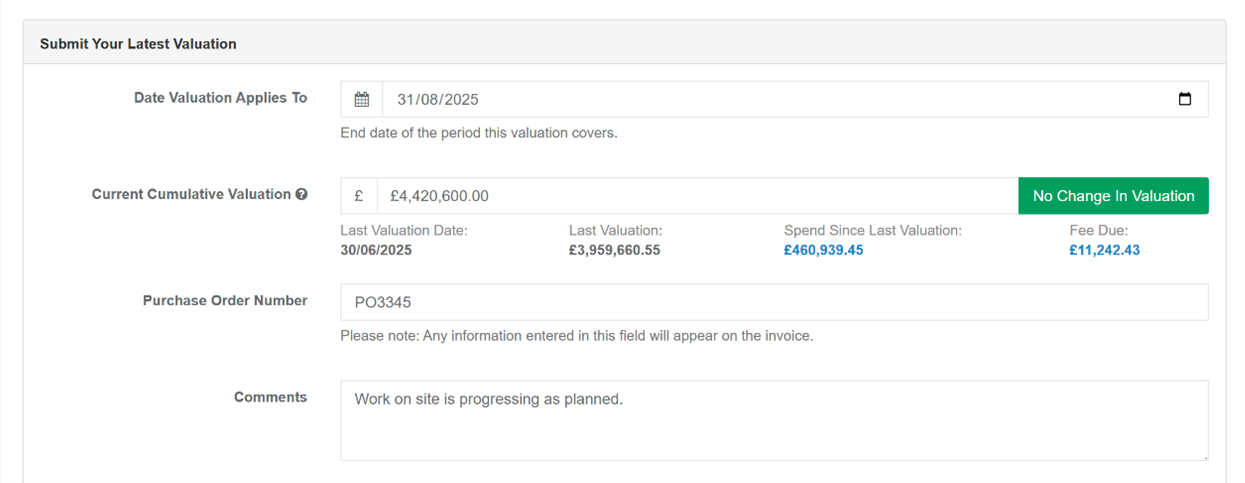The image size is (1245, 483).
Task: Open the date picker icon at right of date field
Action: tap(1185, 100)
